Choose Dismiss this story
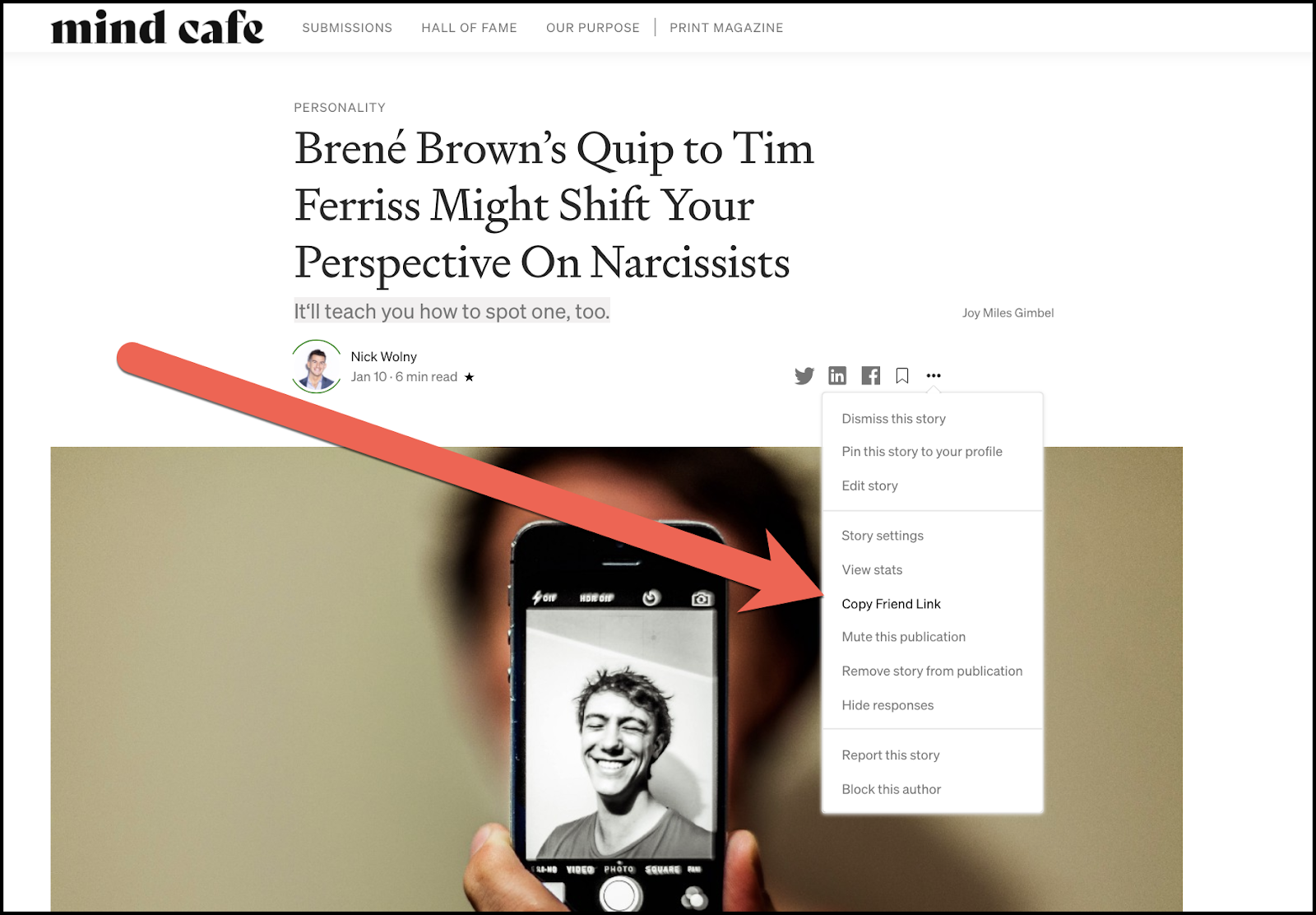The height and width of the screenshot is (915, 1316). click(893, 419)
